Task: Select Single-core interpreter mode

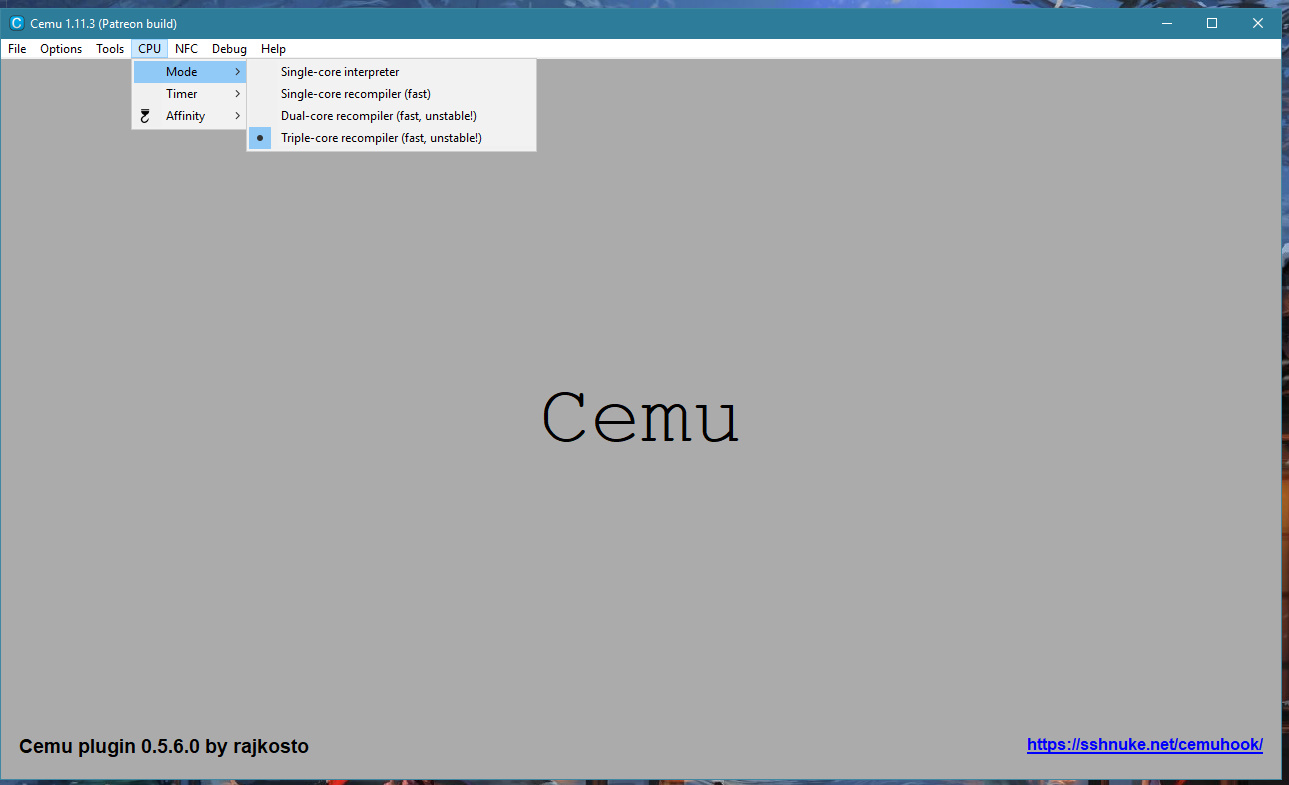Action: coord(392,72)
